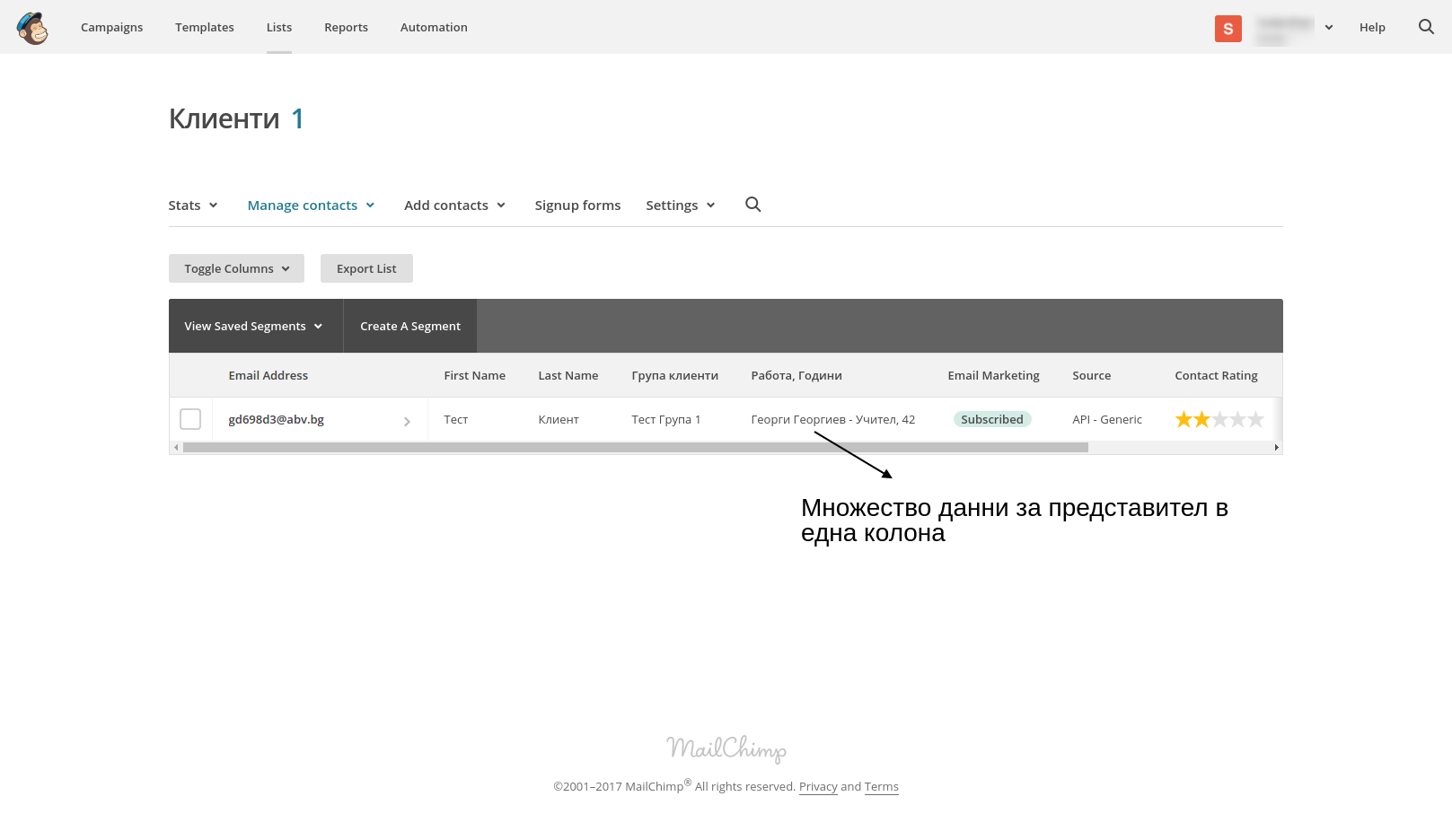
Task: Open the global search magnifier icon
Action: (x=1426, y=27)
